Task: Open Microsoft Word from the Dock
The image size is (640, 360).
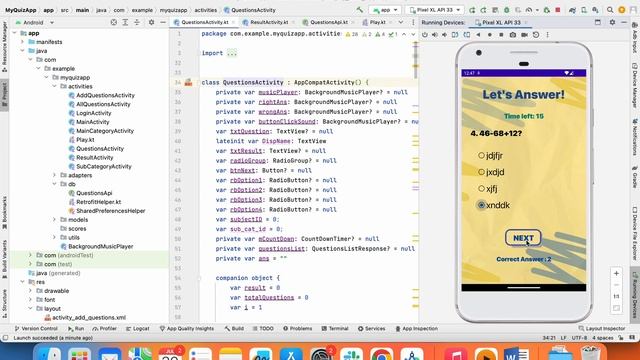Action: point(516,354)
